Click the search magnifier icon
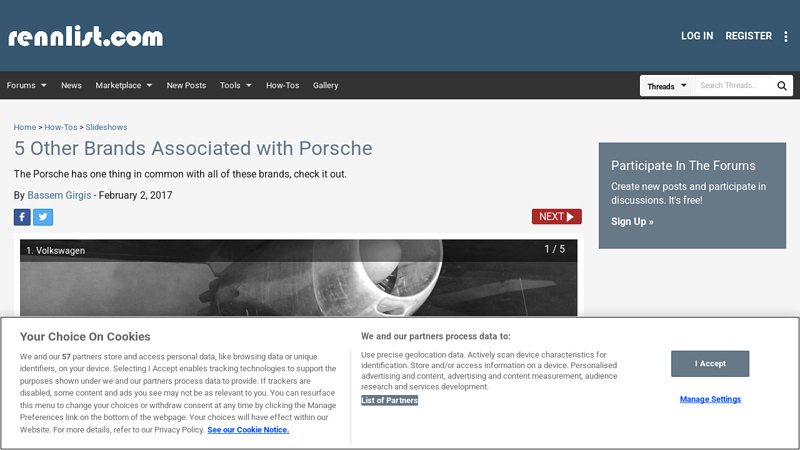 [x=782, y=86]
